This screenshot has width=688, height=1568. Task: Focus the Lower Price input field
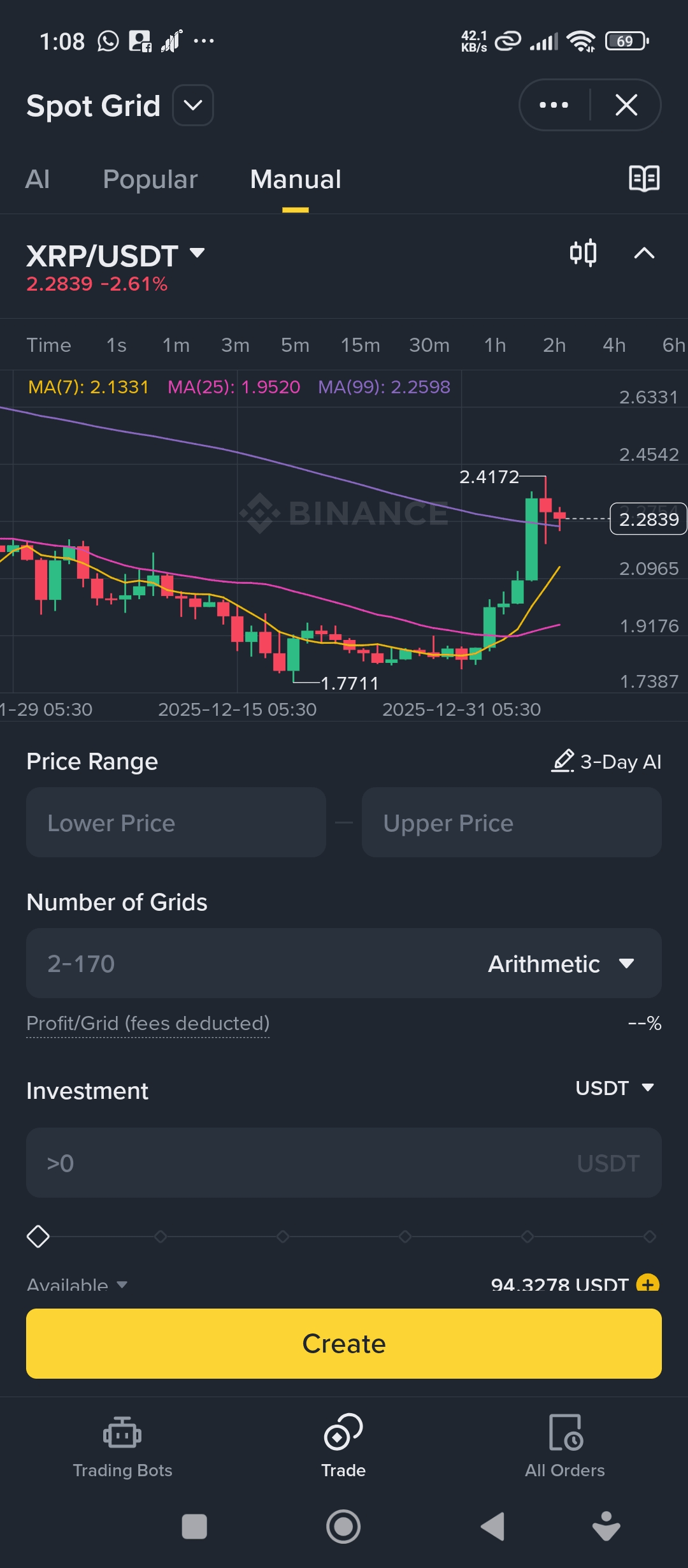pyautogui.click(x=176, y=823)
